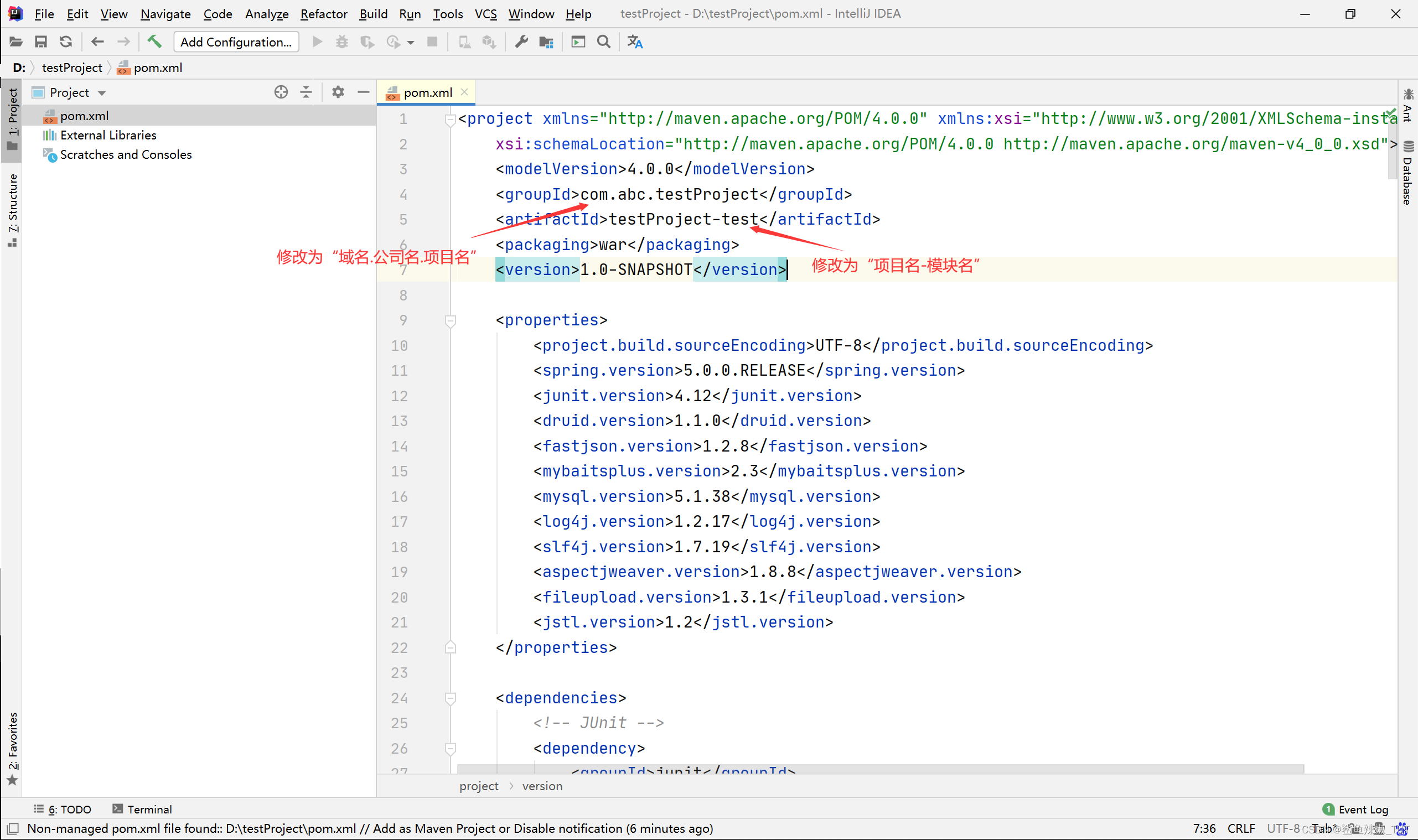Screen dimensions: 1418x840
Task: Collapse all in Project panel
Action: tap(306, 92)
